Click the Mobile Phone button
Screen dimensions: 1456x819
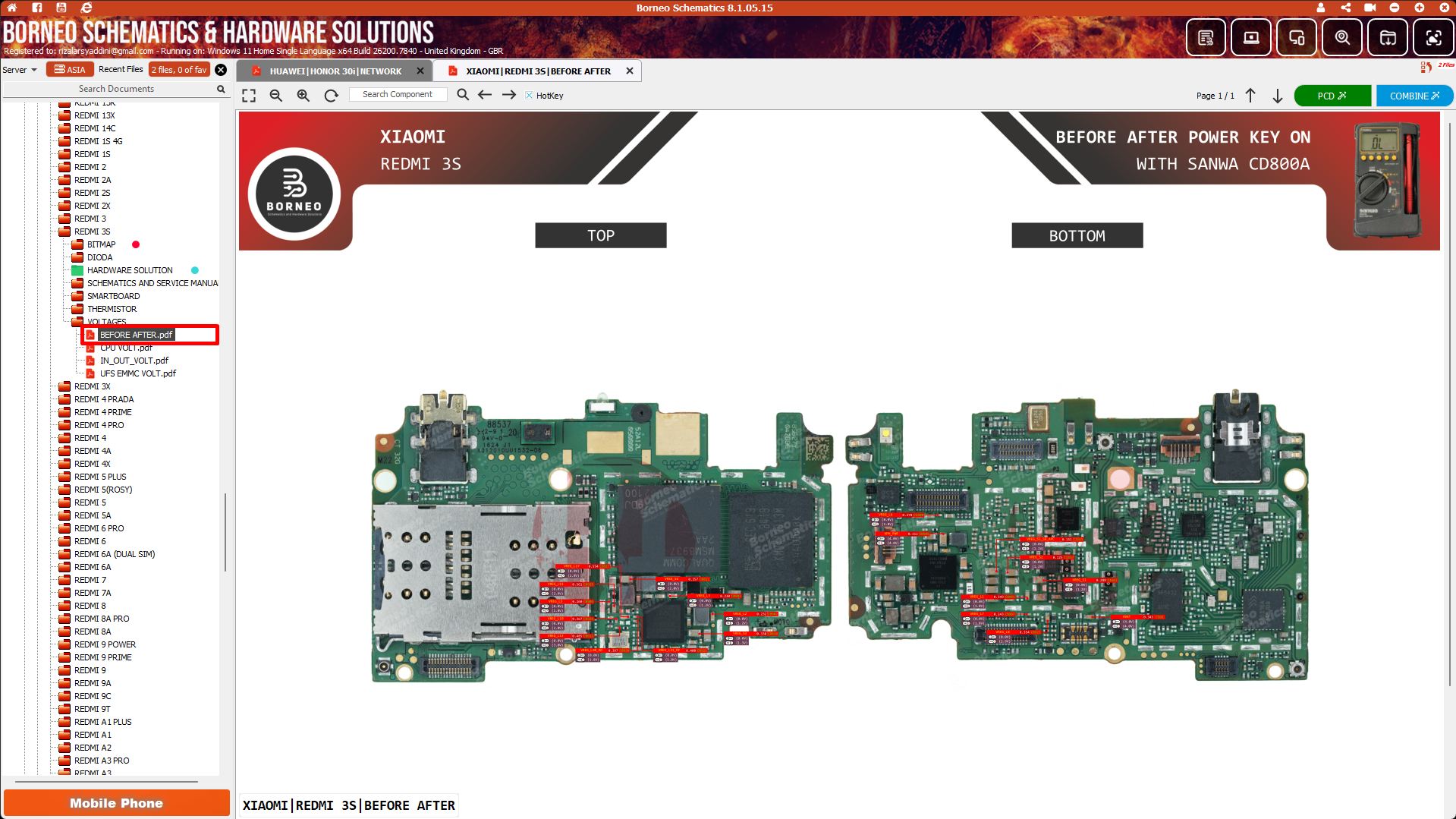pyautogui.click(x=116, y=803)
